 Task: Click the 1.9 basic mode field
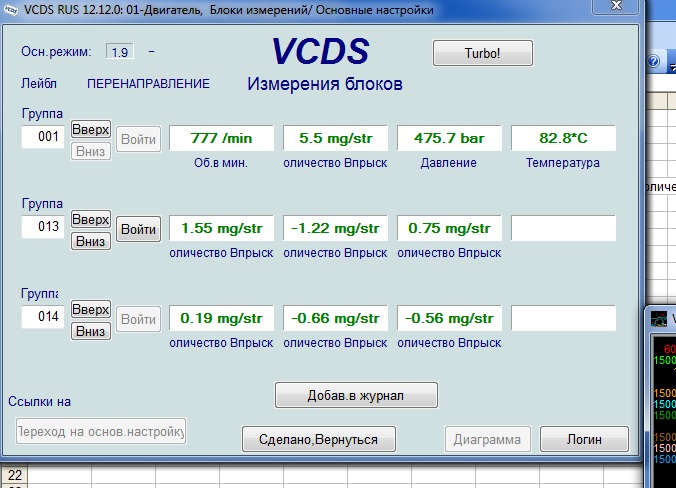pos(119,52)
